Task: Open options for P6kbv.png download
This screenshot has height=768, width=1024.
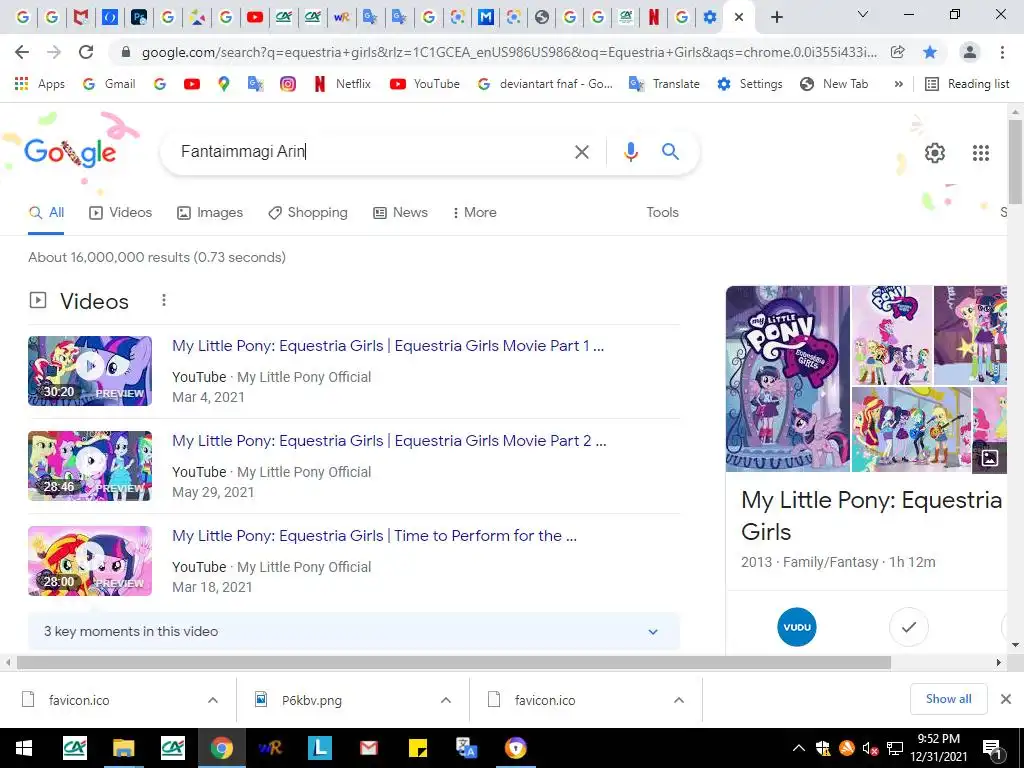Action: point(445,700)
